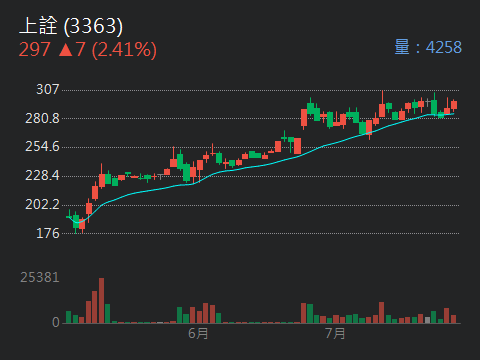This screenshot has width=480, height=360.
Task: Click the volume label 量：4258
Action: coord(428,47)
